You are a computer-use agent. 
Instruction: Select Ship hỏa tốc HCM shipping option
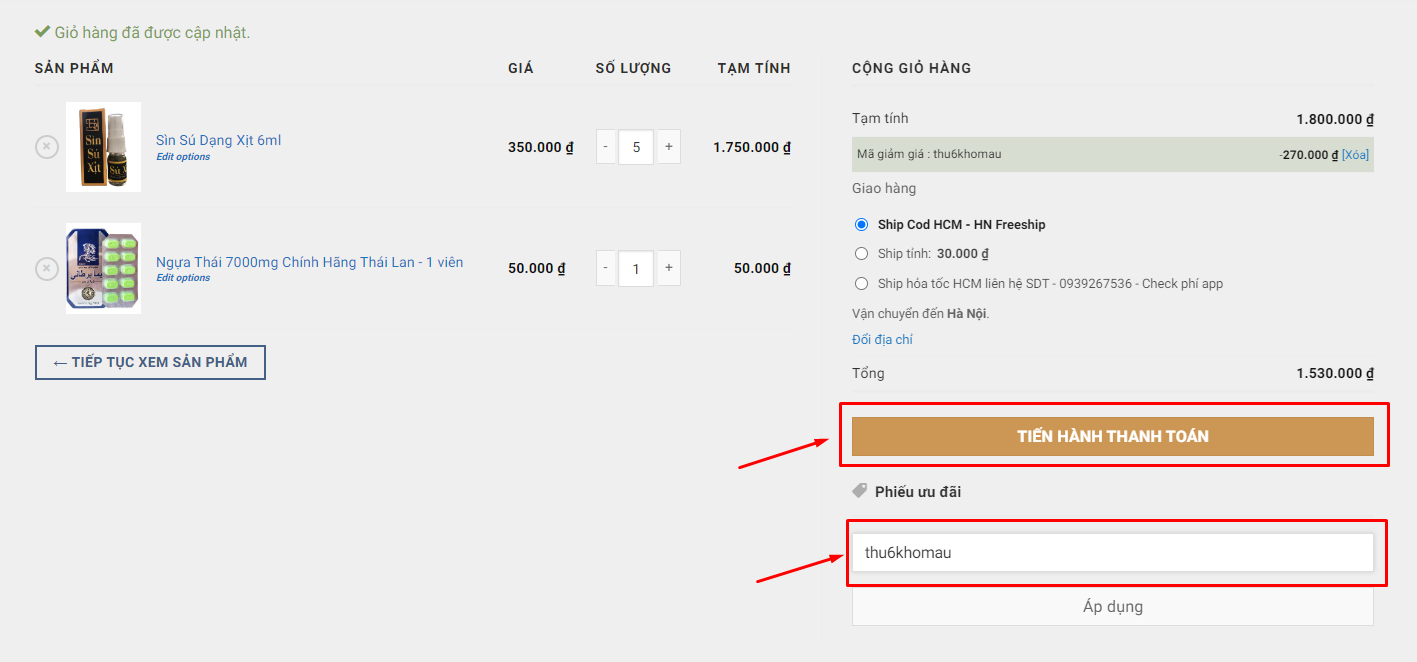(x=862, y=284)
